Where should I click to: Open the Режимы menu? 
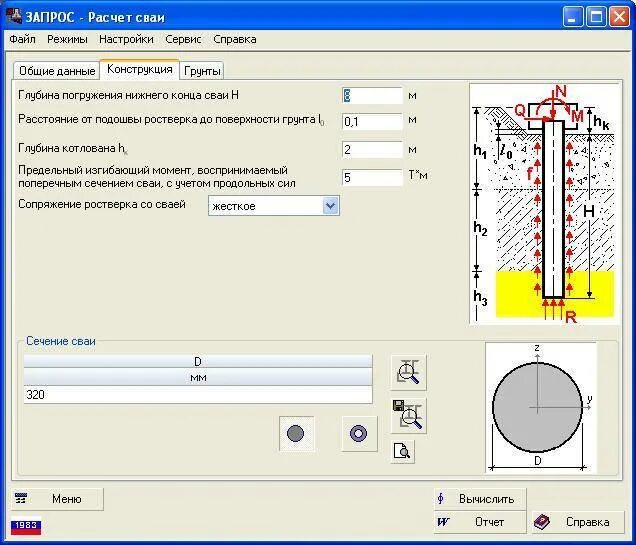[x=67, y=39]
